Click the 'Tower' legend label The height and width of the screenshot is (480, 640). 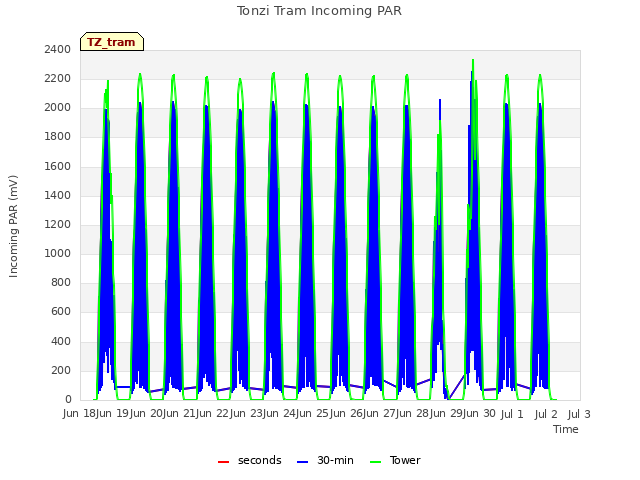coord(405,460)
